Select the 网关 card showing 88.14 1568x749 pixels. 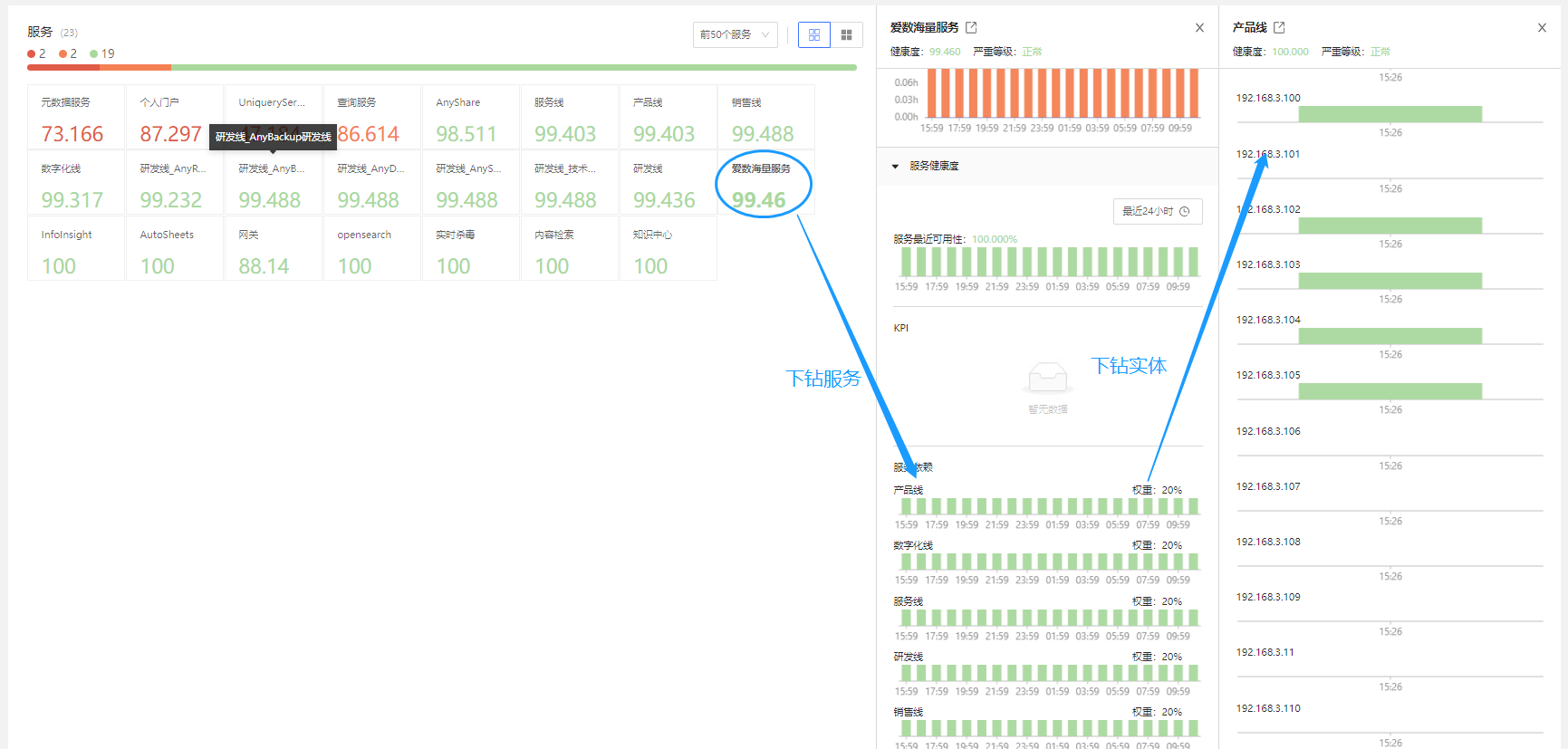click(x=274, y=249)
